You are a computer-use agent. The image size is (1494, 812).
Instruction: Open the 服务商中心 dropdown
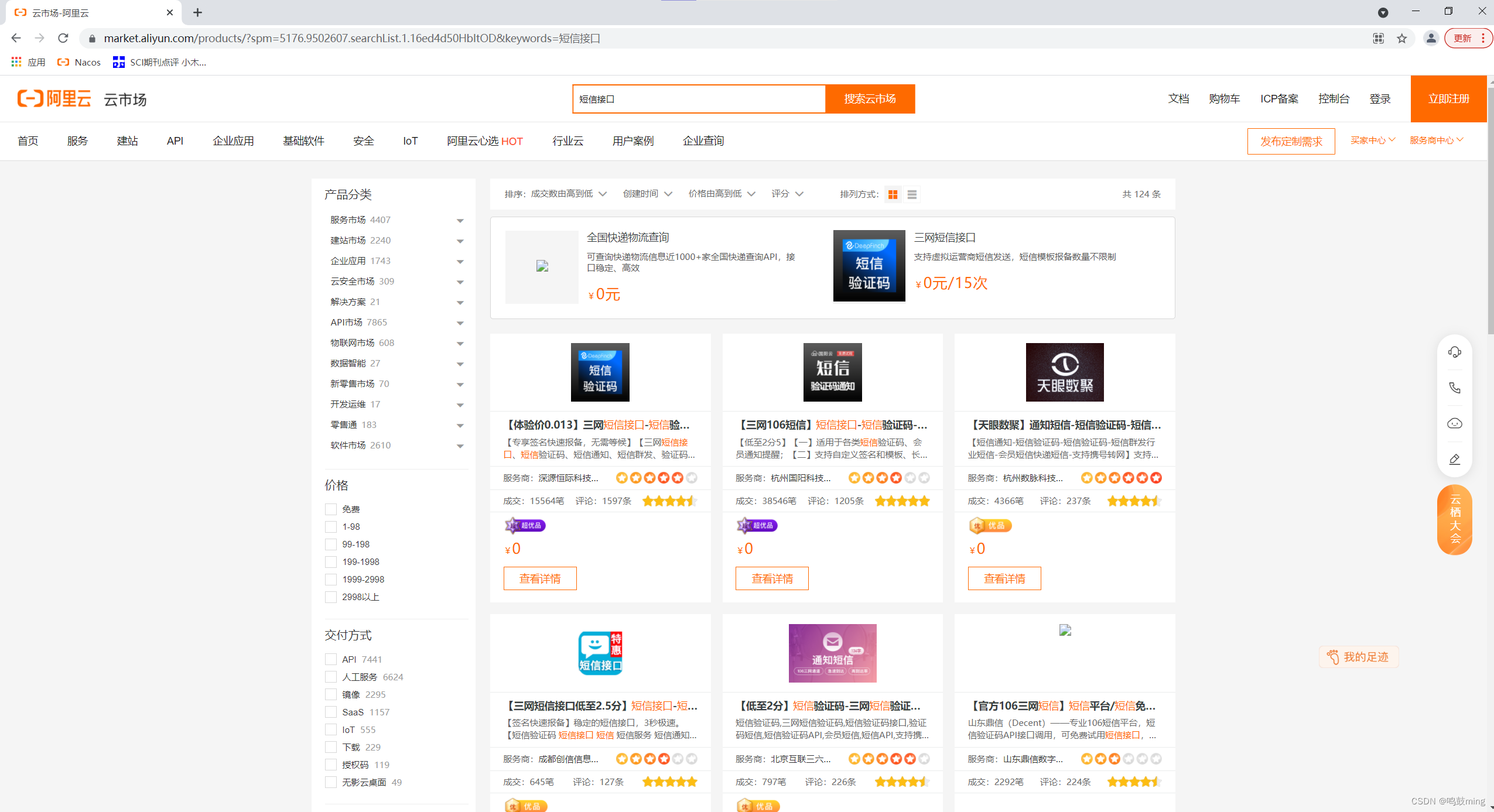[1436, 140]
